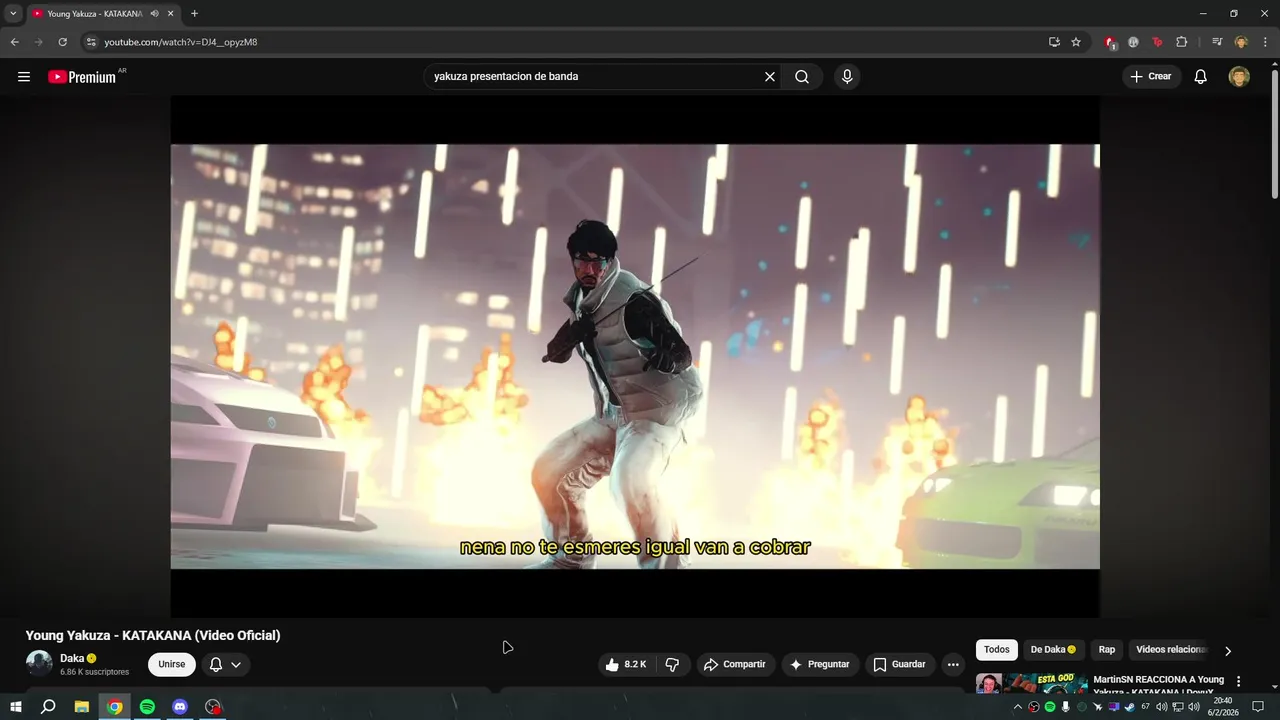Open Chrome profile avatar in toolbar
Screen dimensions: 1280x720
coord(1241,42)
